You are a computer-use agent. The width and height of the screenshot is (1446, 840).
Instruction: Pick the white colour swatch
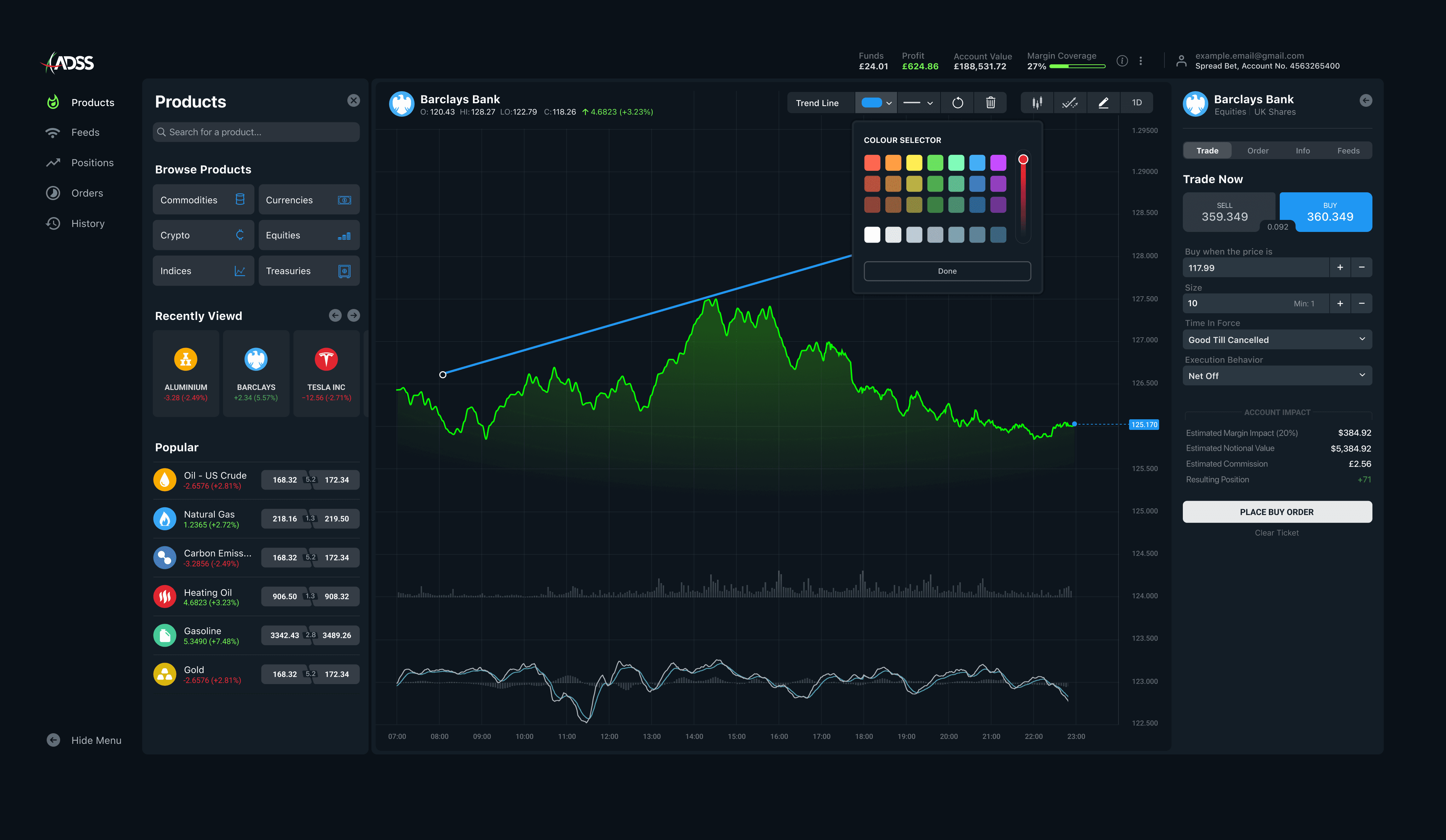(872, 234)
